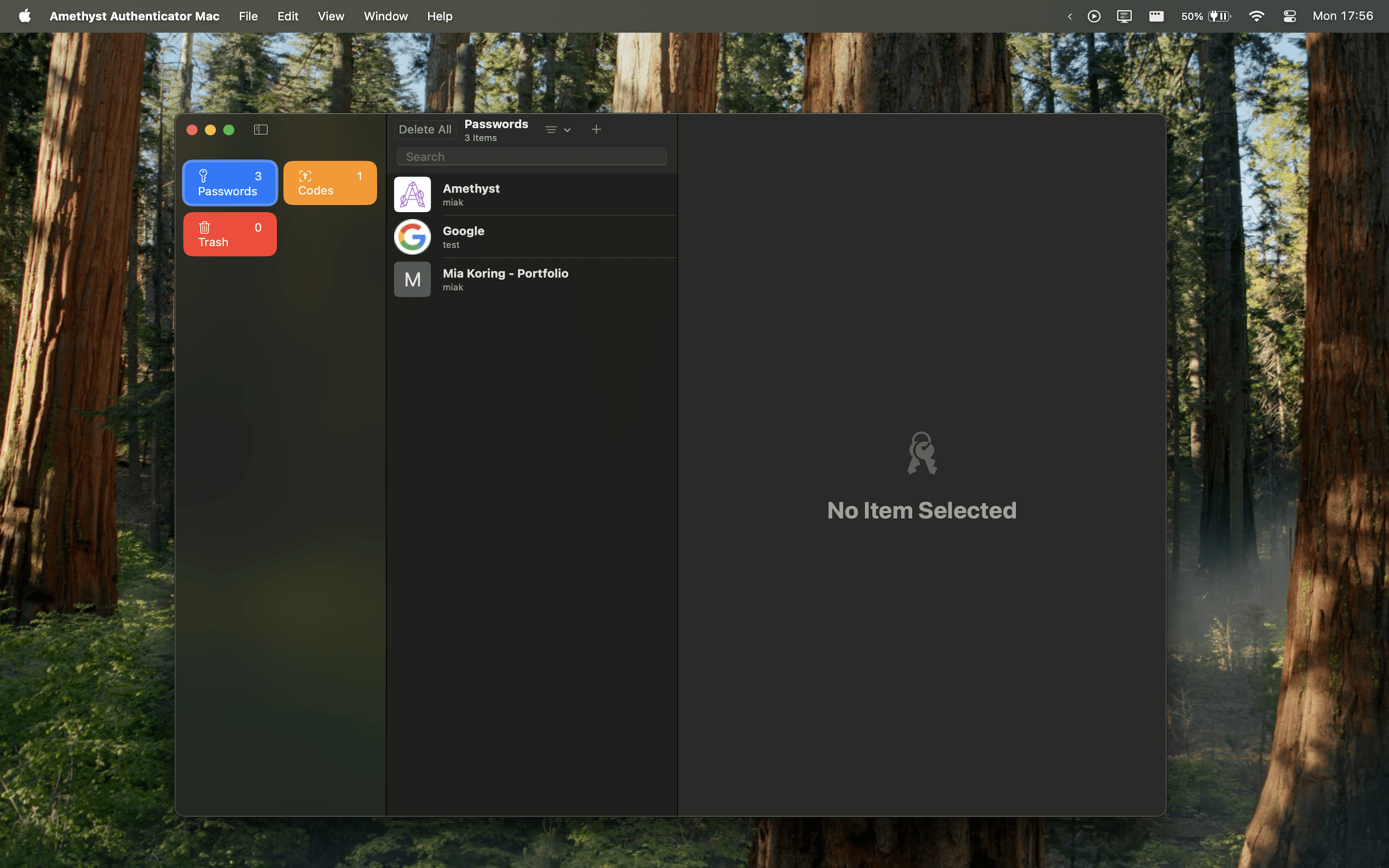
Task: Open the sort options dropdown
Action: click(558, 130)
